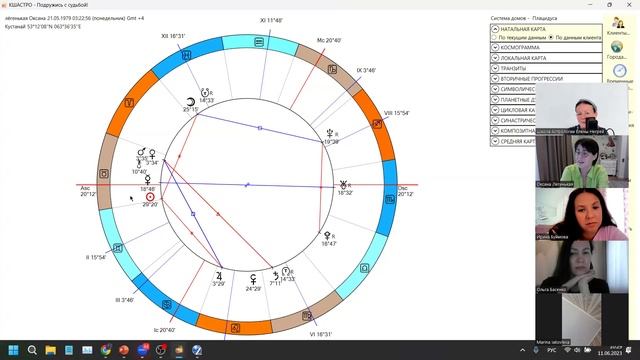The height and width of the screenshot is (360, 640).
Task: Click the Windows Start button
Action: pos(13,350)
